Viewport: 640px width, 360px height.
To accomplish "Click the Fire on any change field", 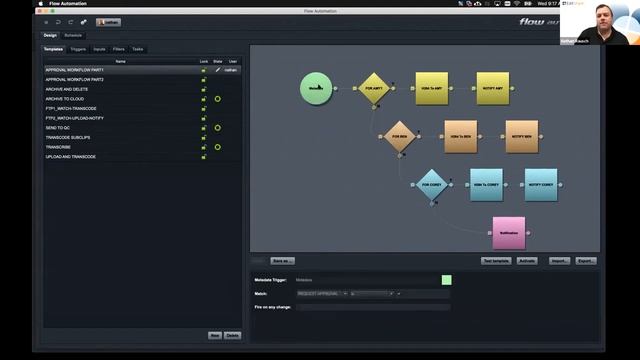I will [x=373, y=307].
